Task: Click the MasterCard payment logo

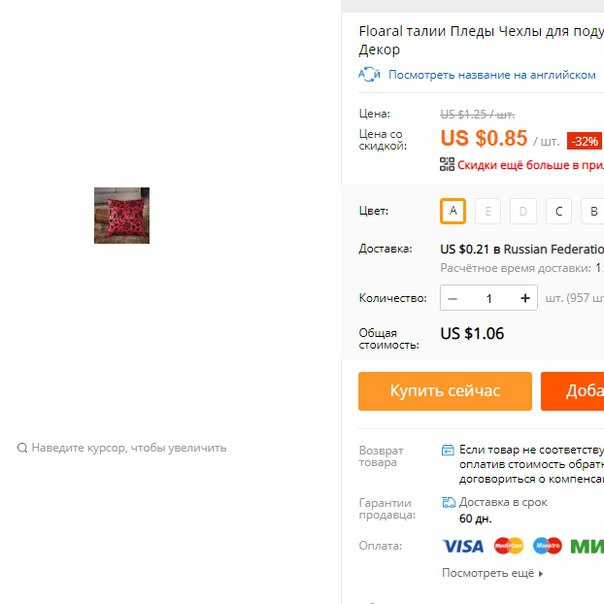Action: coord(508,546)
